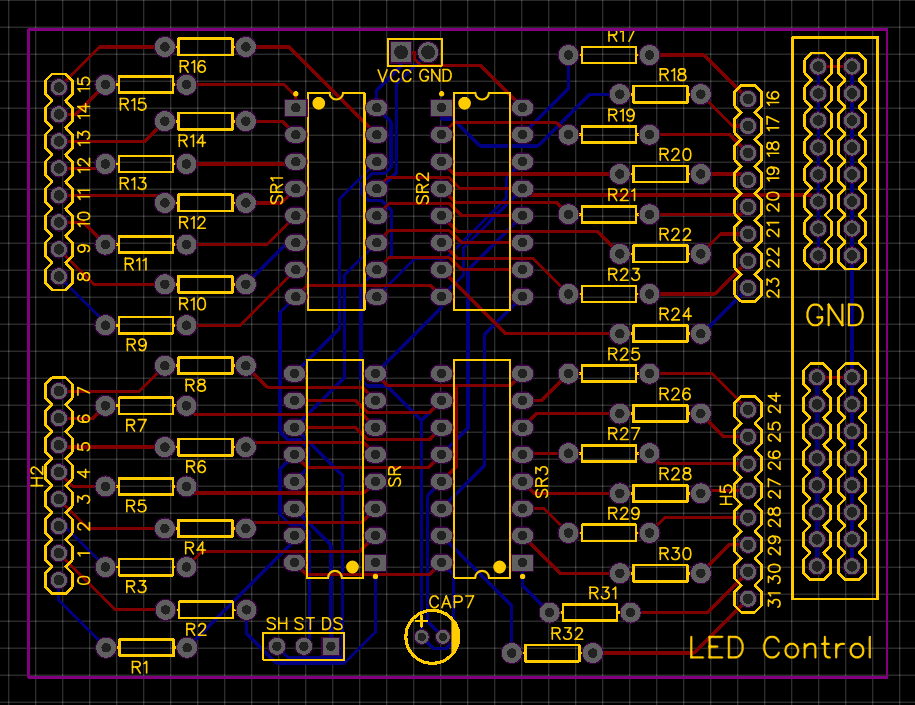Click the R8 silkscreen label

coord(195,386)
